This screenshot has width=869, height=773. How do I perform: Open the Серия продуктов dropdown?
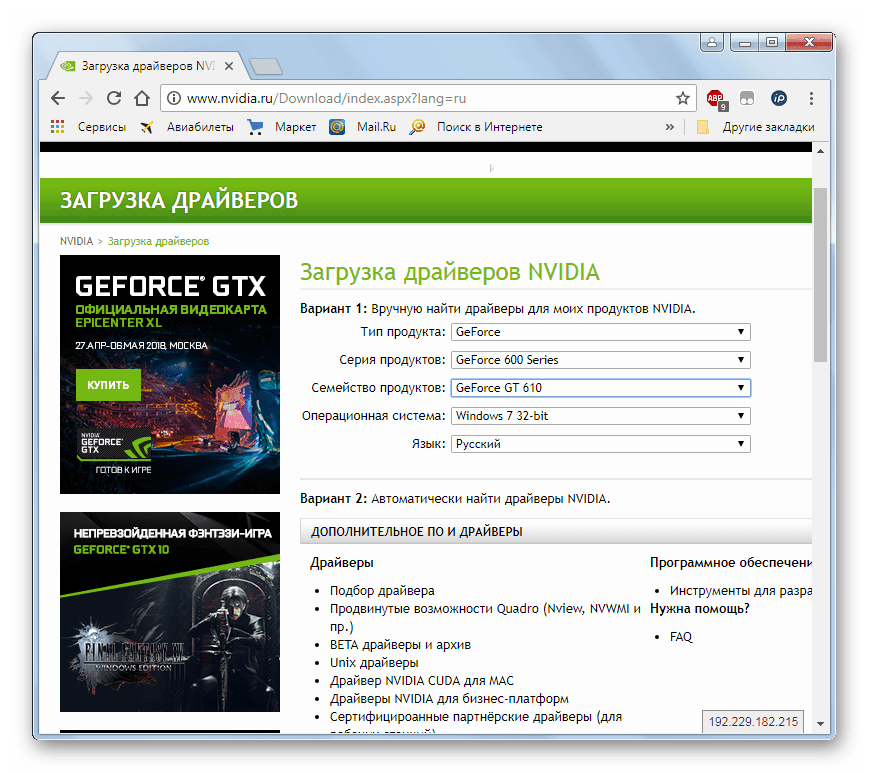(601, 360)
